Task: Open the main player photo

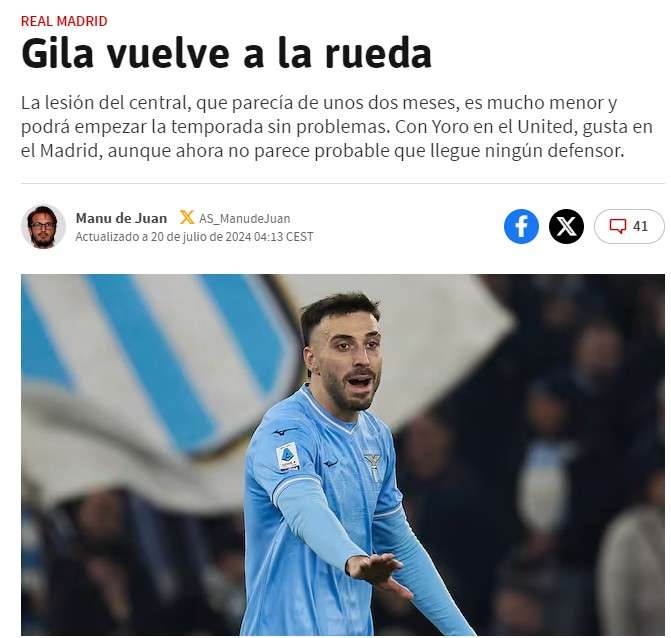Action: 343,454
